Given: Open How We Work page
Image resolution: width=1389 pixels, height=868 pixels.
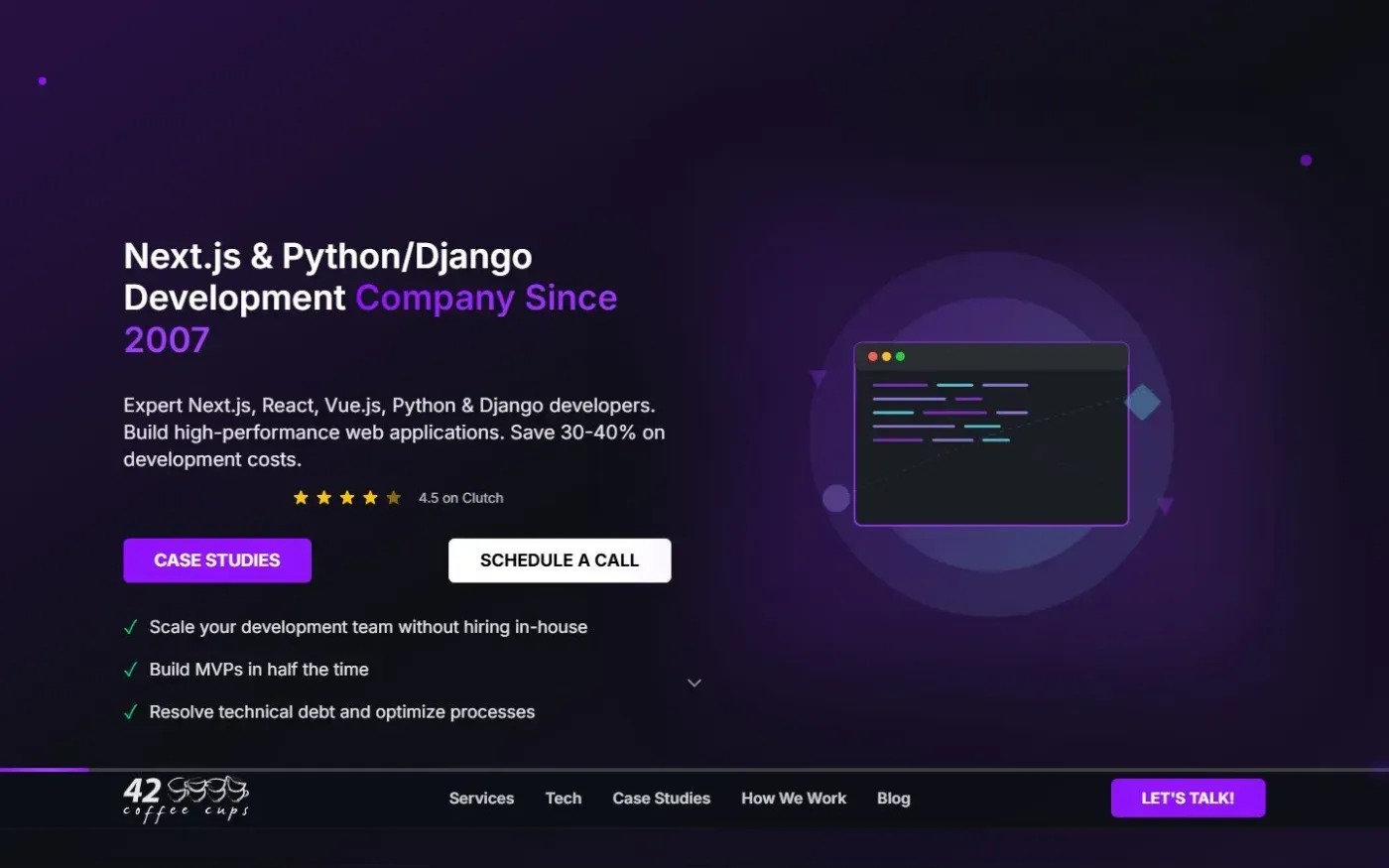Looking at the screenshot, I should (x=794, y=799).
